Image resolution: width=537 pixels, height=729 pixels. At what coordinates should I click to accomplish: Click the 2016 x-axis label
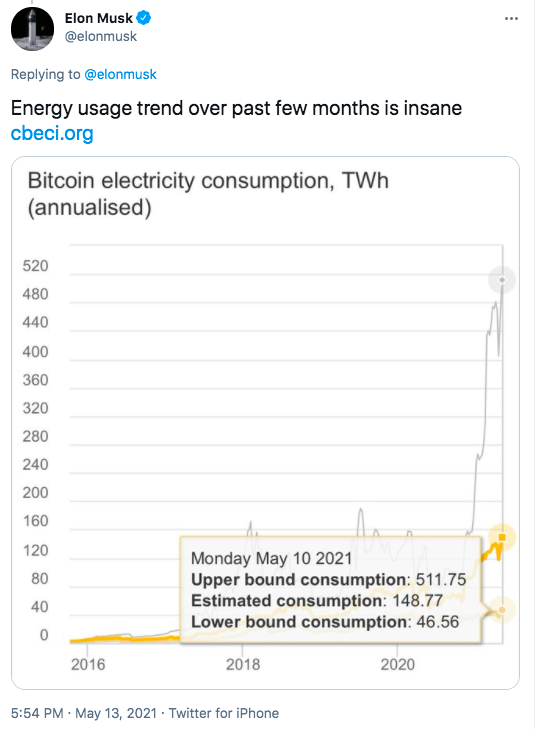(x=88, y=664)
